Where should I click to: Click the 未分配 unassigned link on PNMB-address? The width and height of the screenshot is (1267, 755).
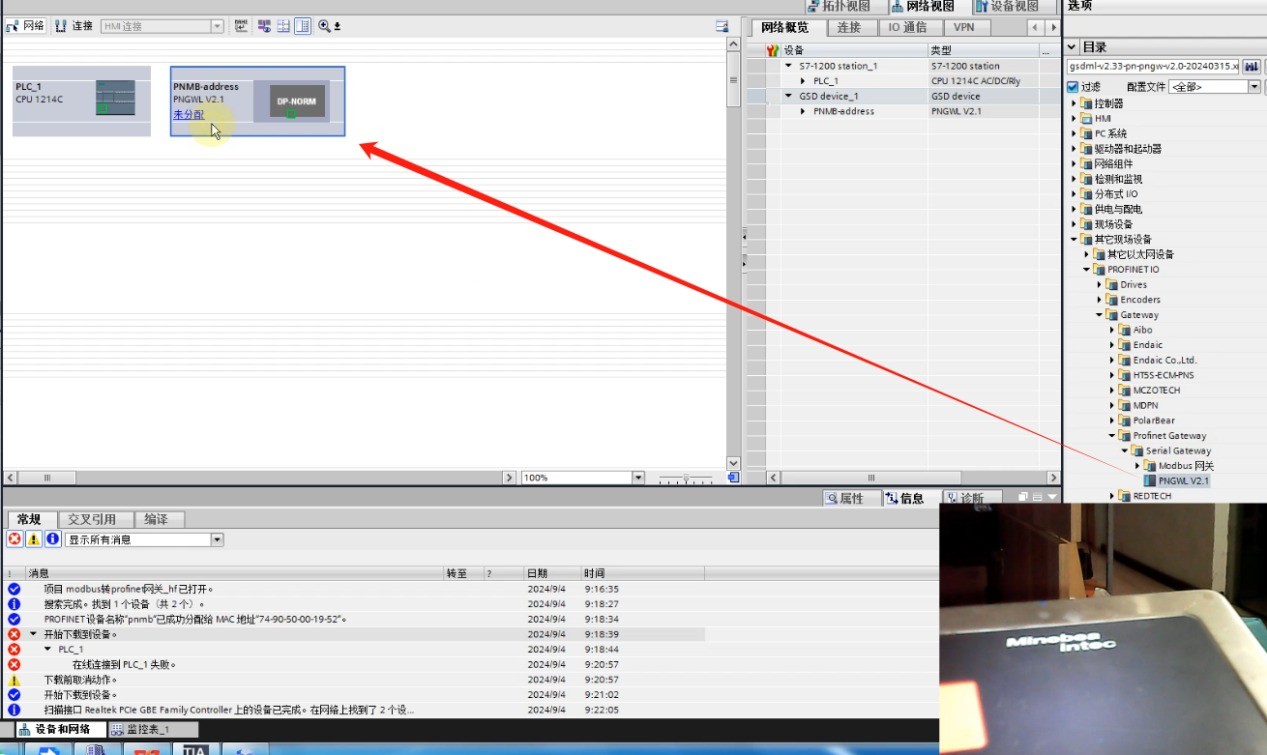point(189,114)
